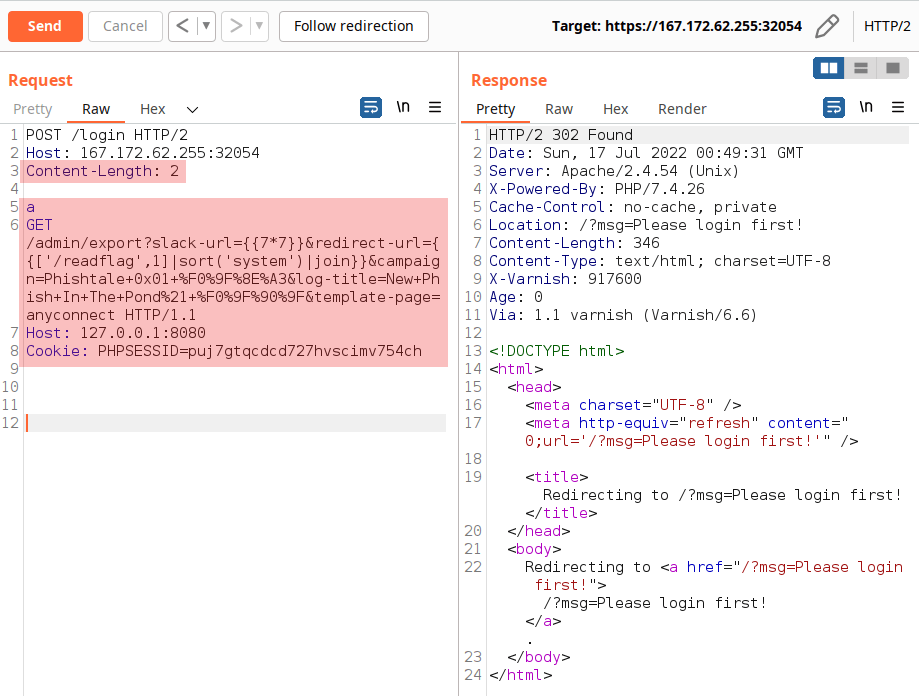Image resolution: width=919 pixels, height=696 pixels.
Task: Click the Response panel heading
Action: click(x=509, y=80)
